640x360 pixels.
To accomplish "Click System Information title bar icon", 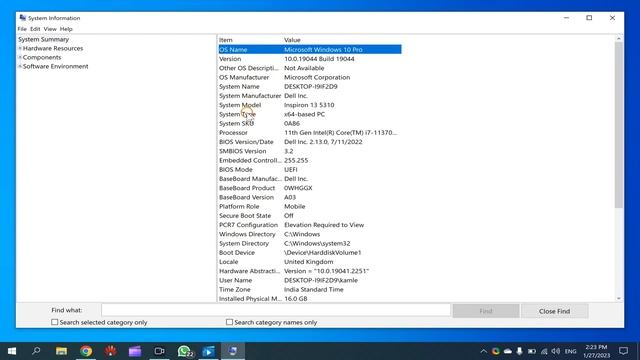I will (x=23, y=18).
